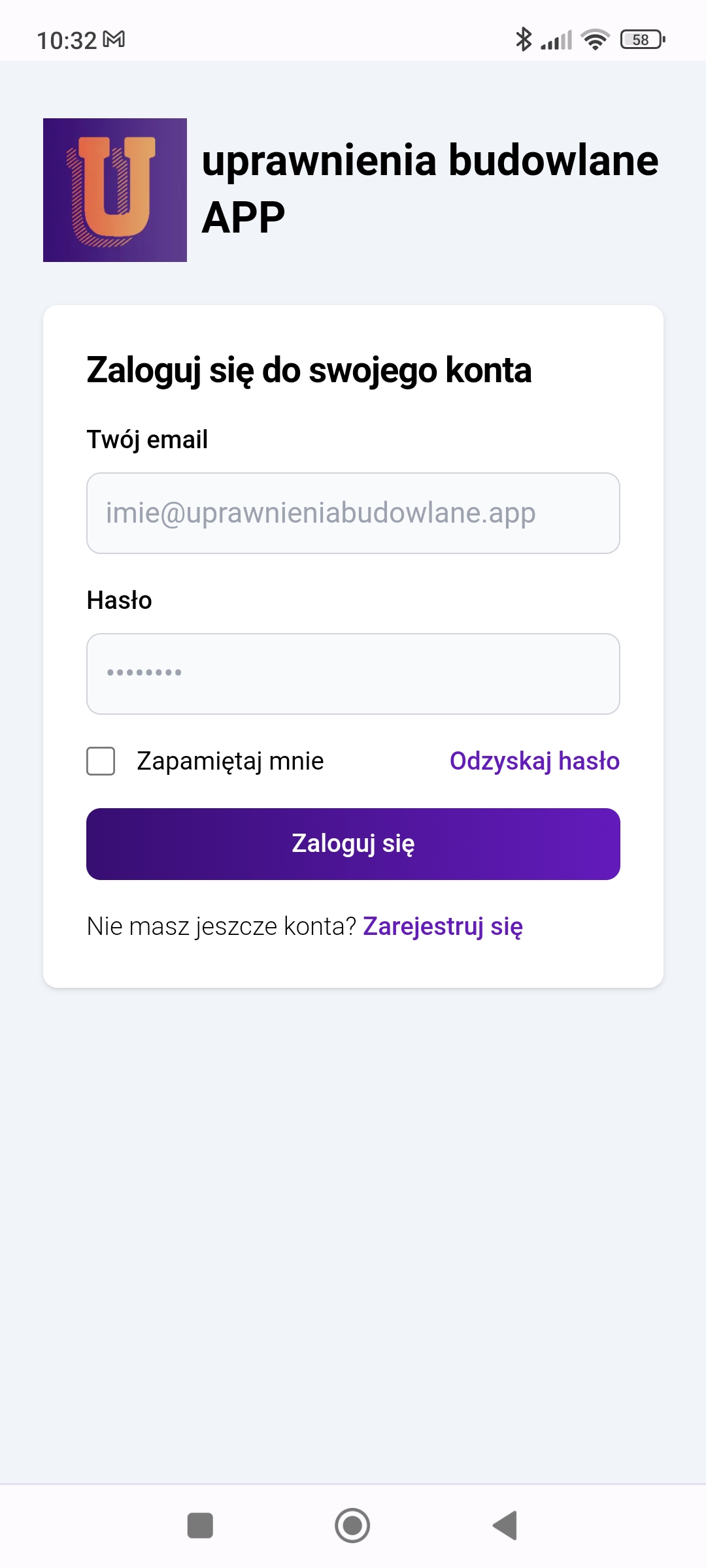Tap the uprawnienia budowlane APP title

(x=429, y=189)
